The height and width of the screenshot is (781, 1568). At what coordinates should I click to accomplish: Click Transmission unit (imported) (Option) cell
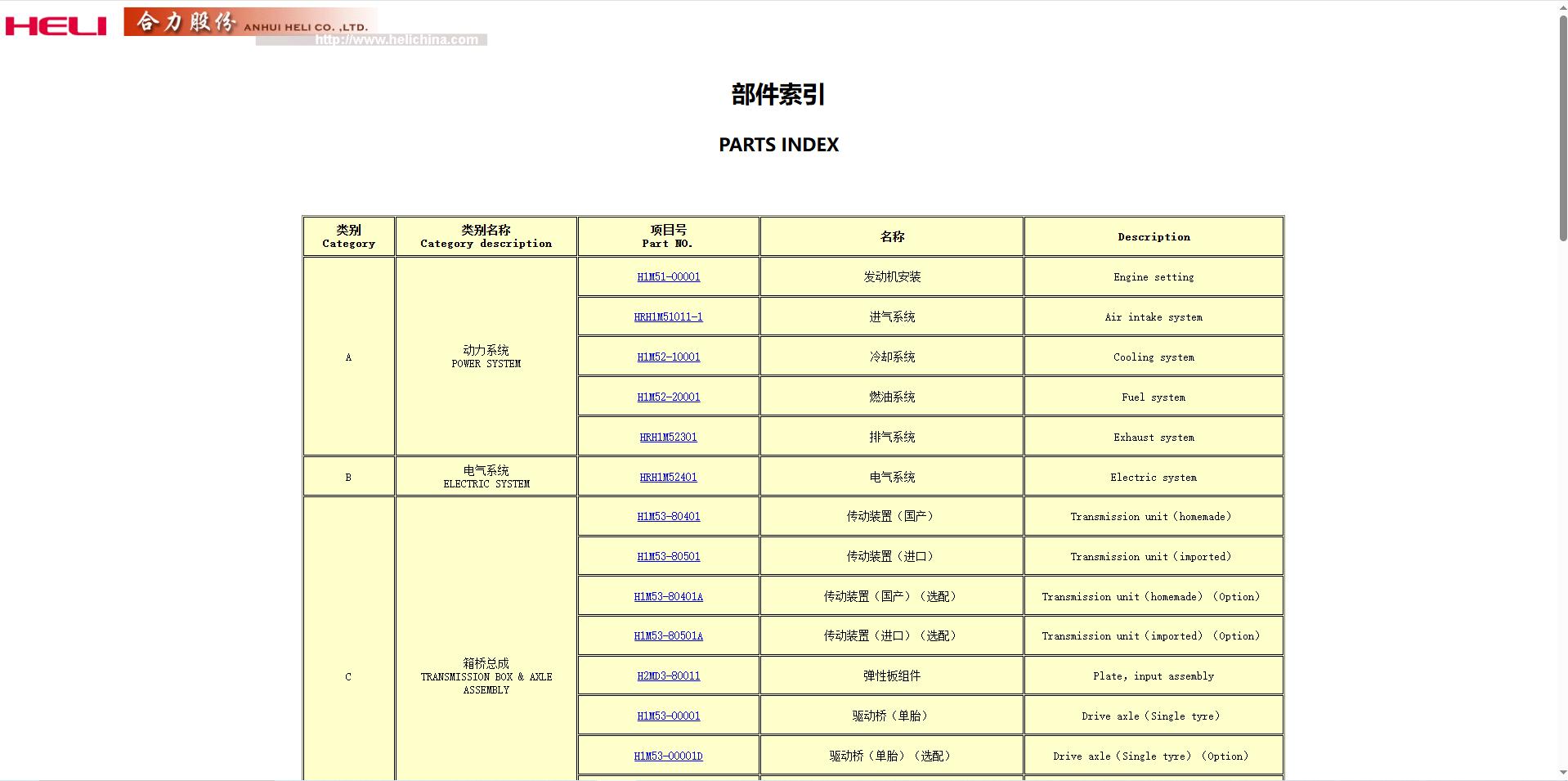pos(1154,636)
